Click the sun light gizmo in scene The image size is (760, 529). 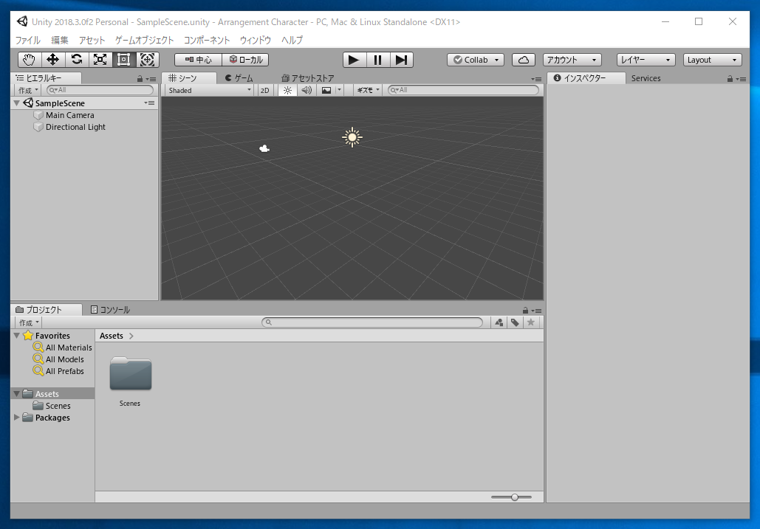click(352, 137)
